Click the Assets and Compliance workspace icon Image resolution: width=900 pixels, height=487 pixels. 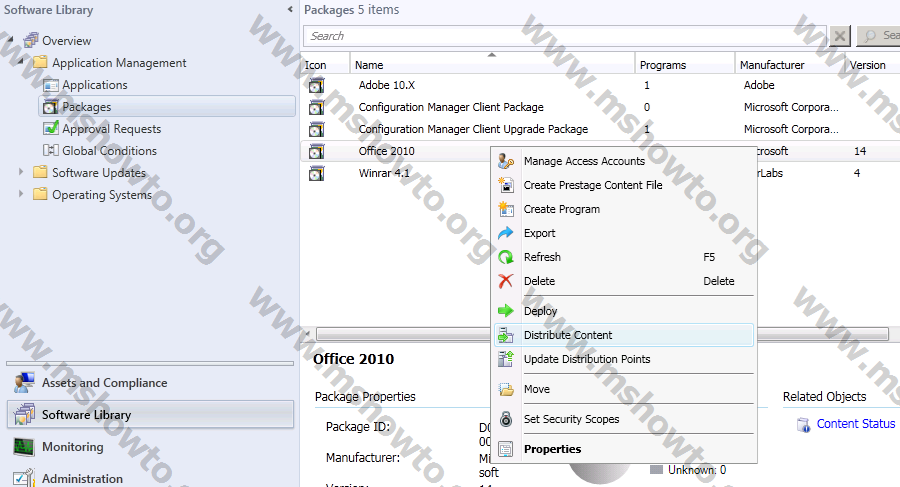point(24,382)
